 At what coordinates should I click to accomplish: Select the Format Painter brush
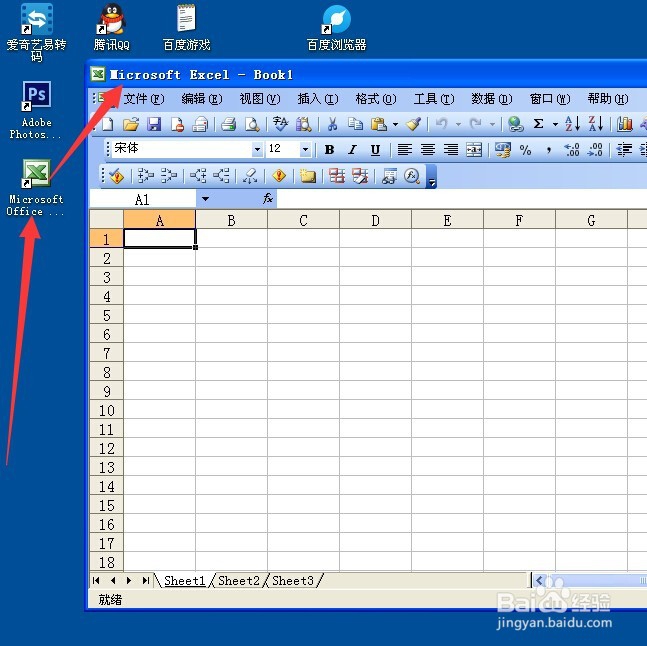413,124
